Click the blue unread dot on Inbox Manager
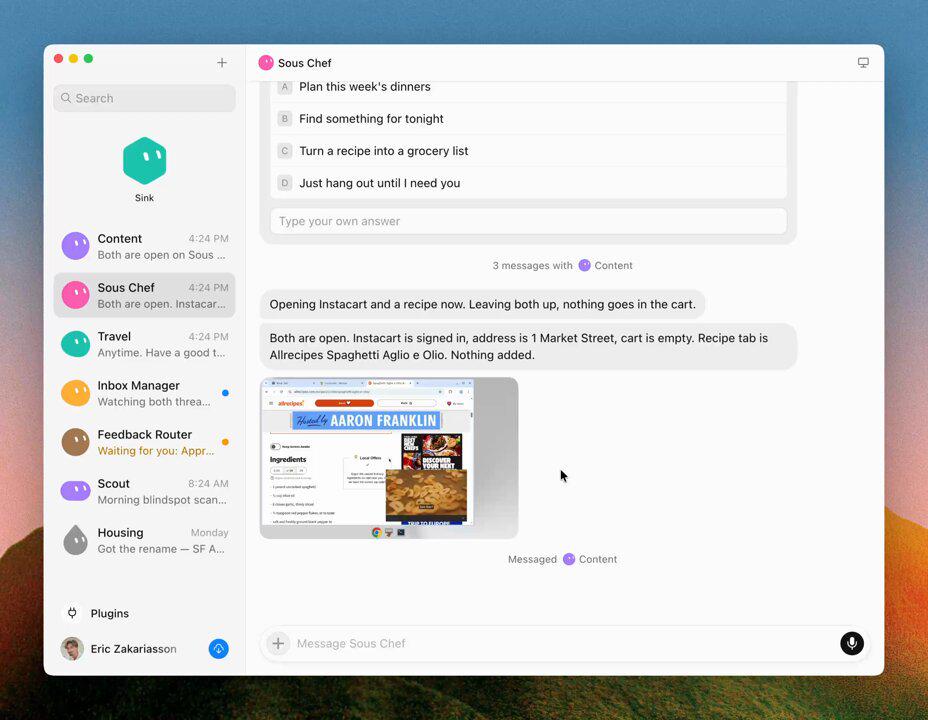Image resolution: width=928 pixels, height=720 pixels. click(x=225, y=393)
